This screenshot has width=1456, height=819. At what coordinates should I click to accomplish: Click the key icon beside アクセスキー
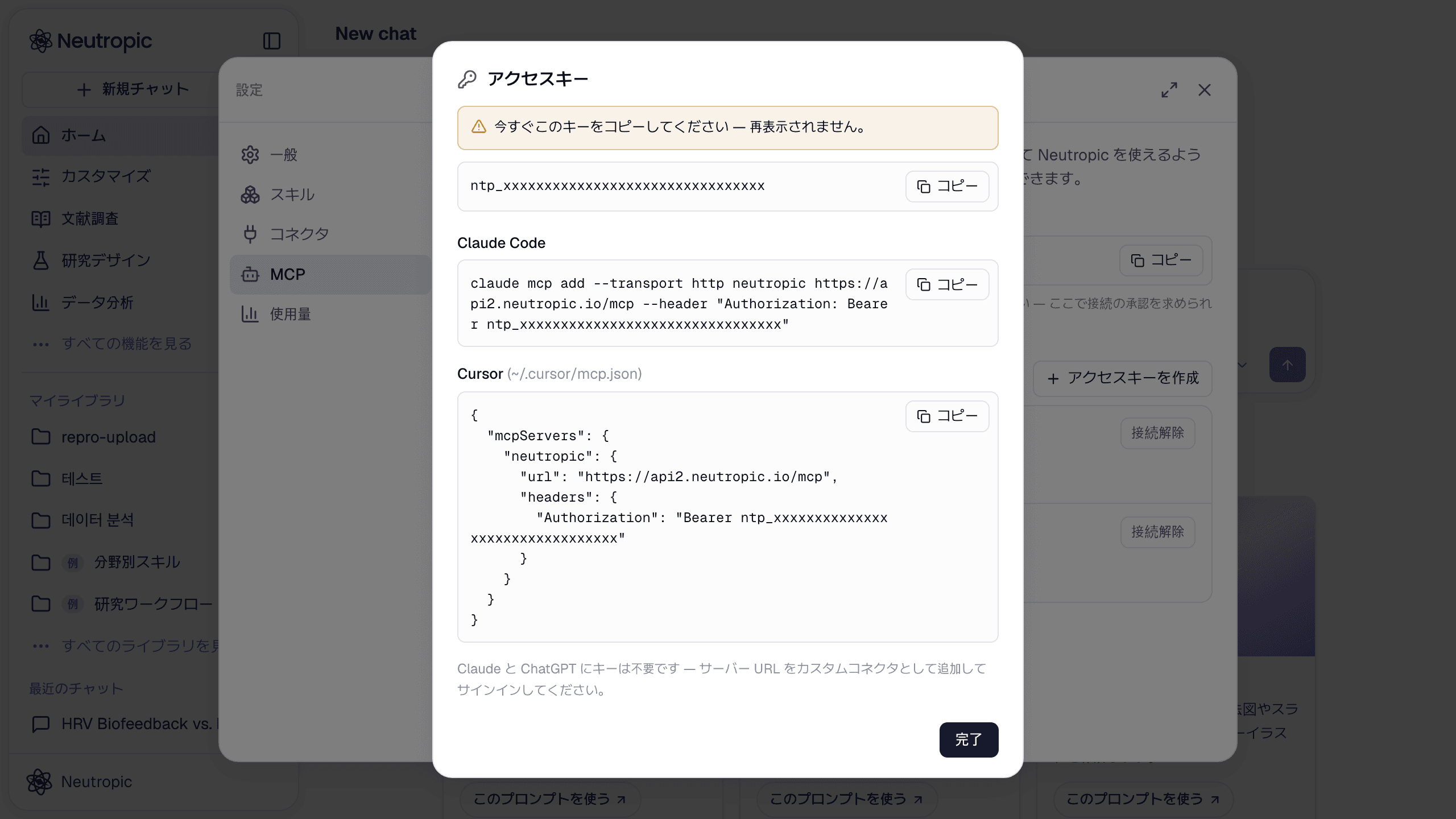point(467,79)
